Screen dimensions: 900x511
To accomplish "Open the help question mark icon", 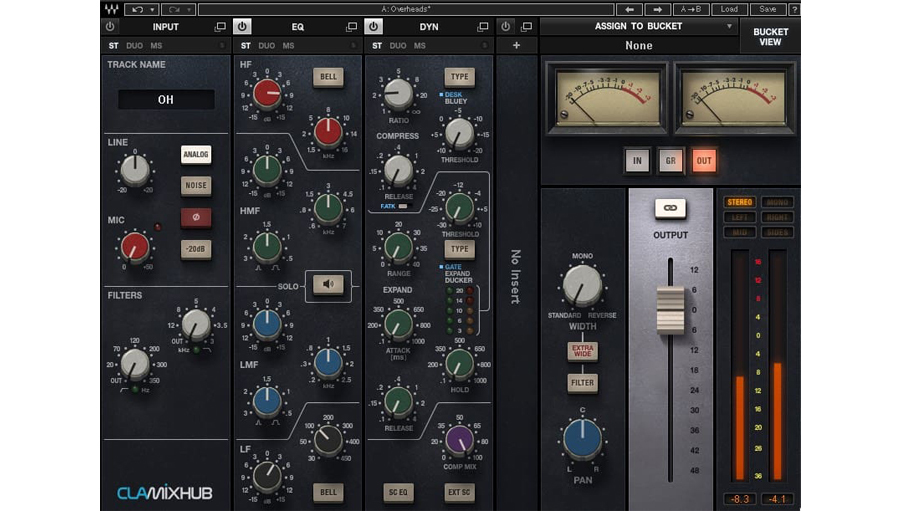I will 794,9.
